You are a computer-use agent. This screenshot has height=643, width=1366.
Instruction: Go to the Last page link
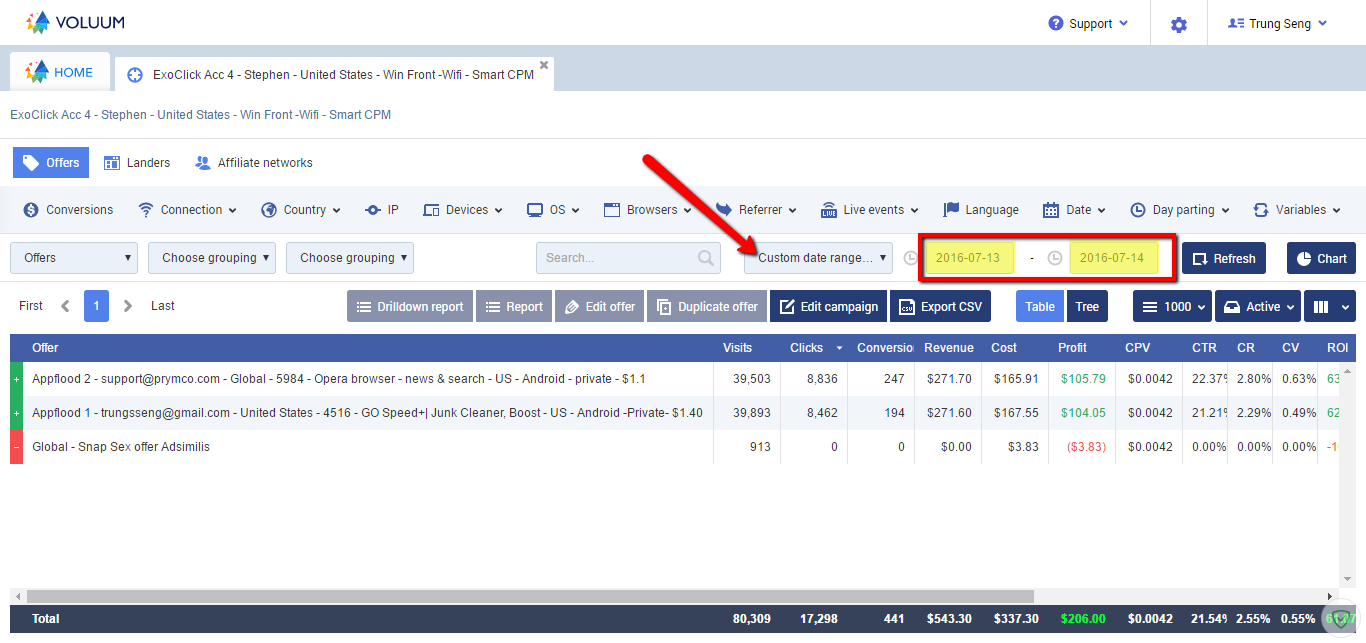coord(163,306)
